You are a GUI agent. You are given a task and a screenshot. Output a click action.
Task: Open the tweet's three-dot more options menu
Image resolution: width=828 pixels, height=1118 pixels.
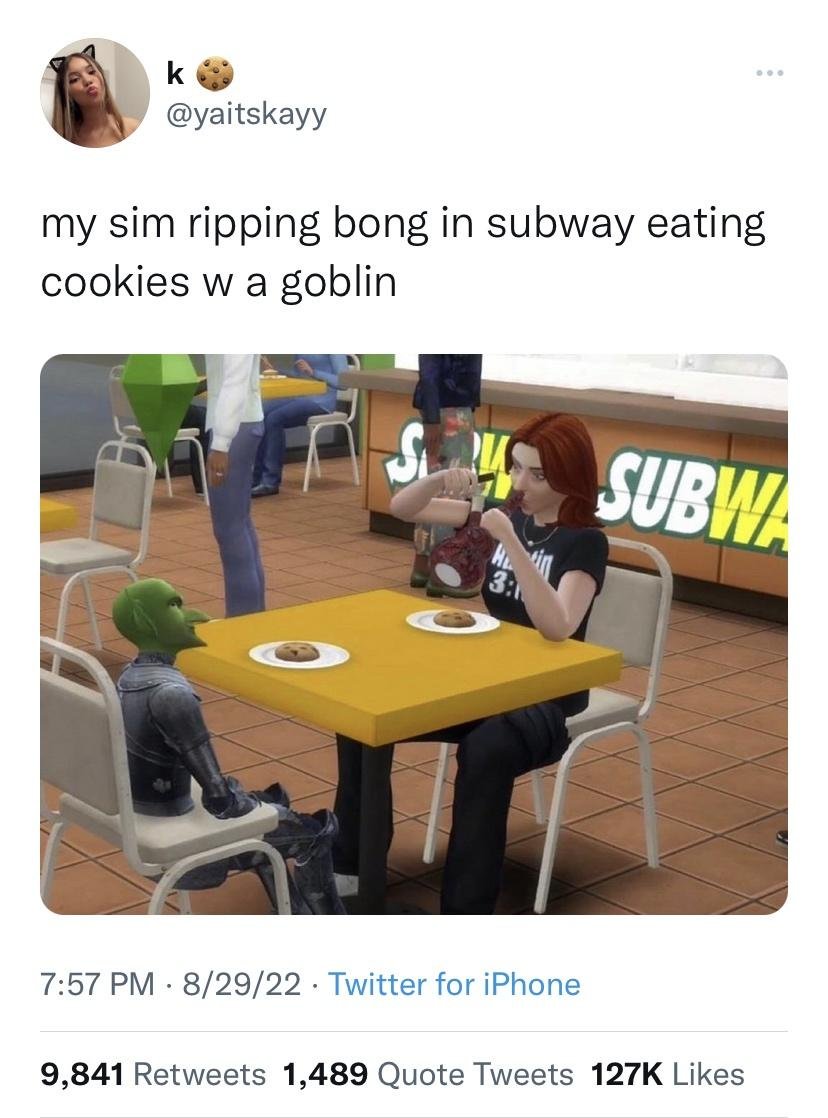(771, 73)
